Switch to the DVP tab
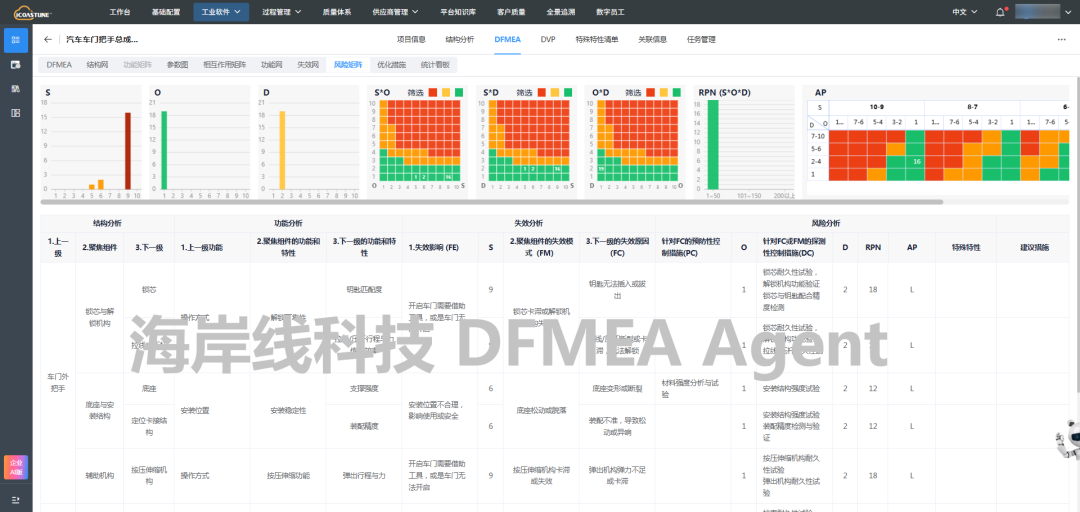Image resolution: width=1080 pixels, height=512 pixels. (548, 40)
